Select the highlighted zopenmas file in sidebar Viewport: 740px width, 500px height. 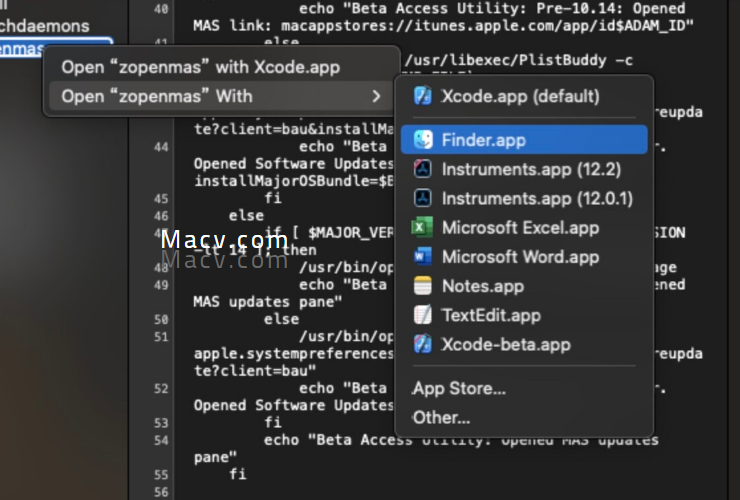23,49
